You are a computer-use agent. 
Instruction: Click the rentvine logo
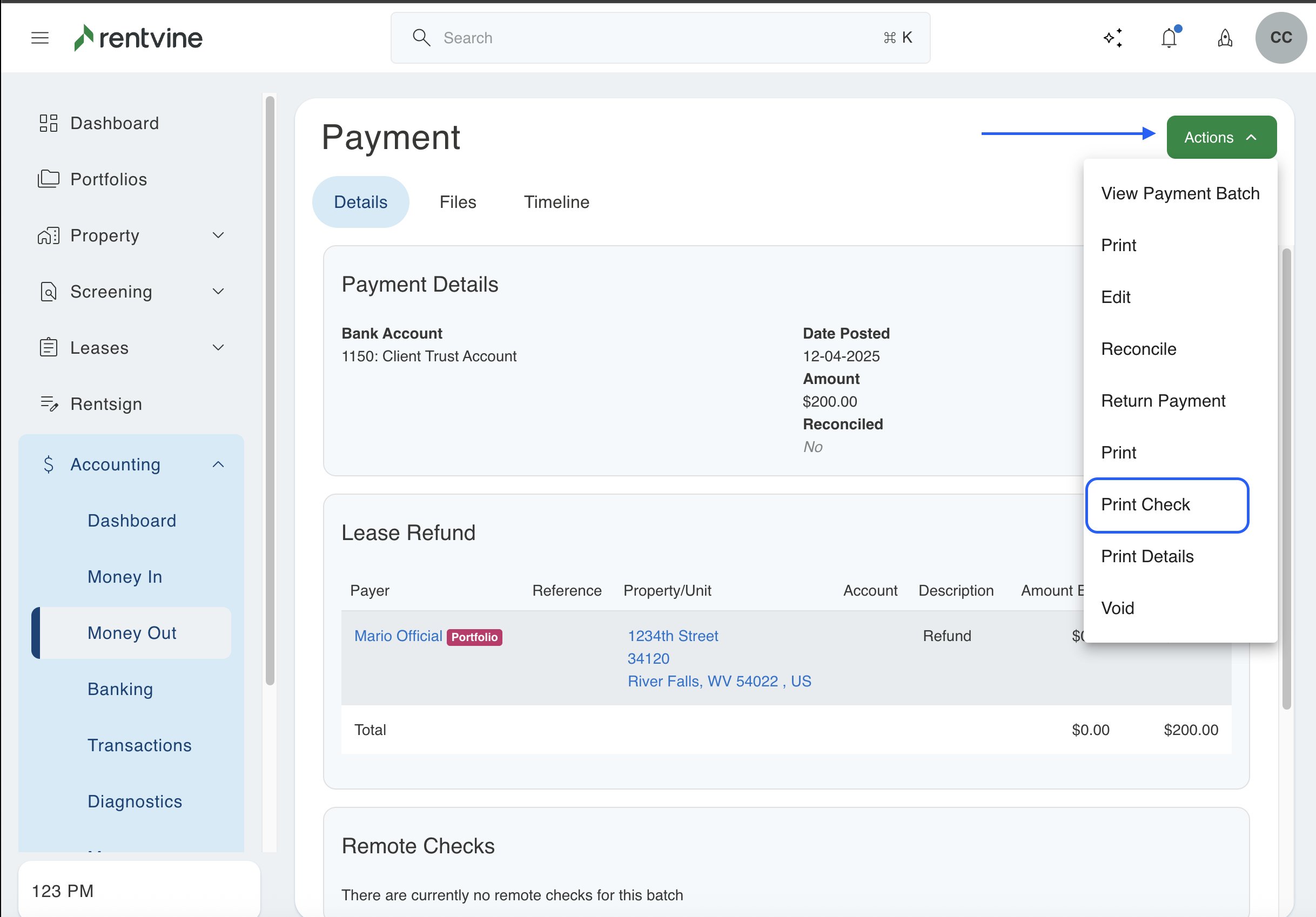click(x=138, y=38)
